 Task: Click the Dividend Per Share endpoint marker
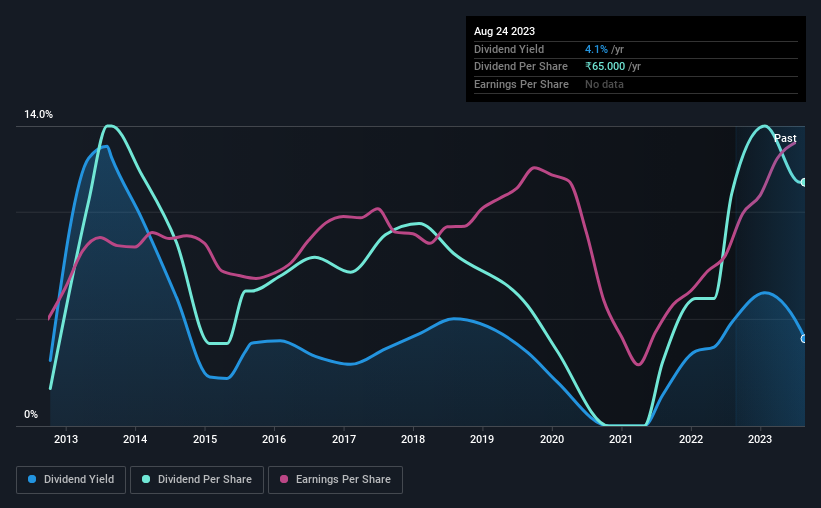tap(804, 182)
